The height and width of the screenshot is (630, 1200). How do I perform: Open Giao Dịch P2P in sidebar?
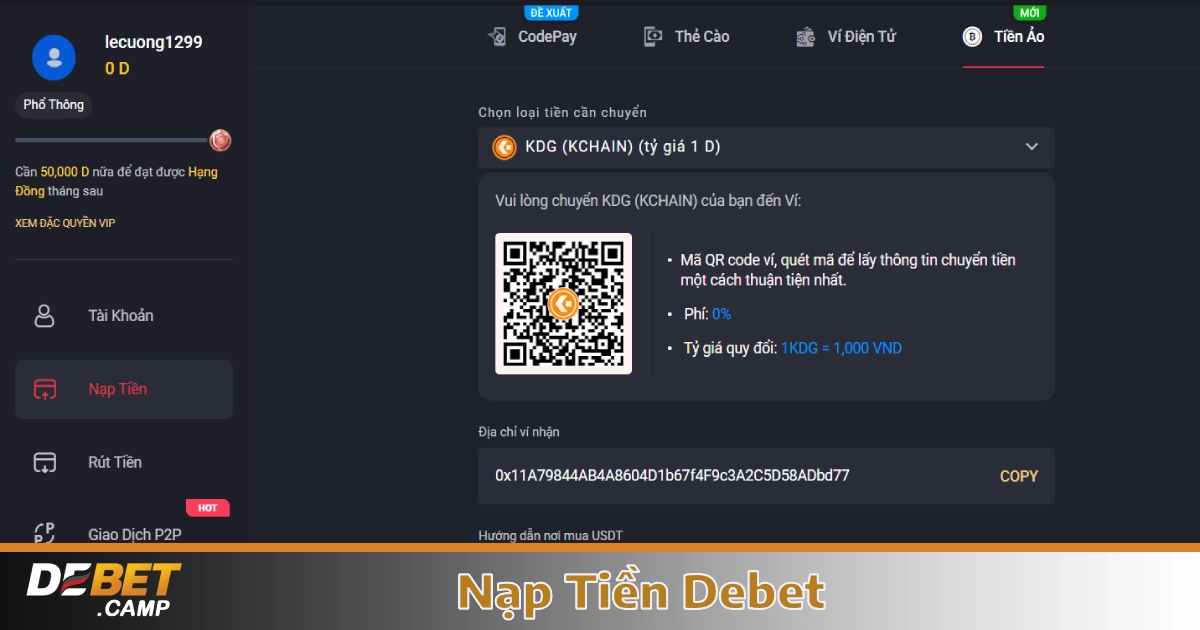point(124,534)
